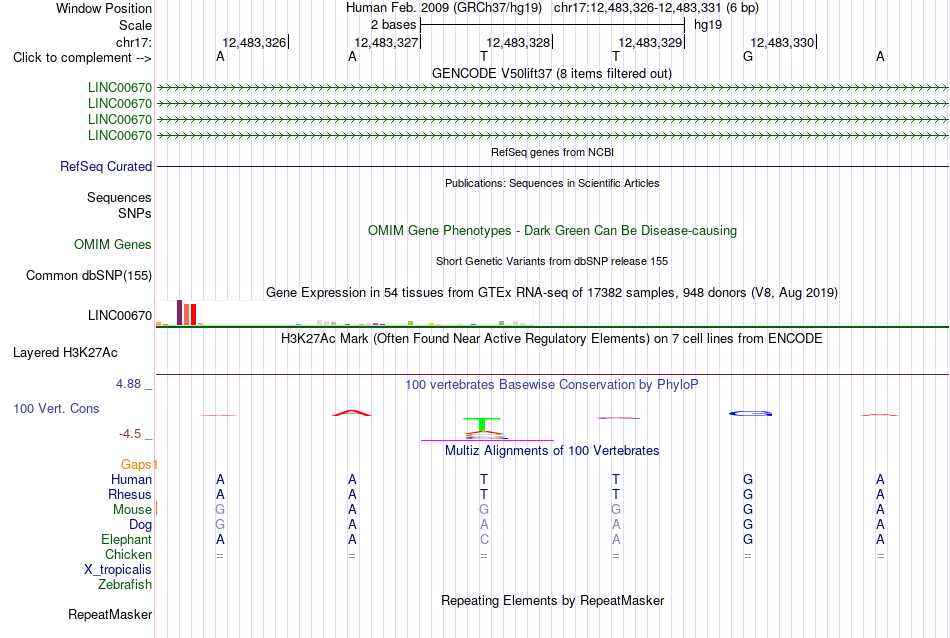Click the '100 Vert. Cons' side label
The height and width of the screenshot is (638, 950).
[56, 409]
